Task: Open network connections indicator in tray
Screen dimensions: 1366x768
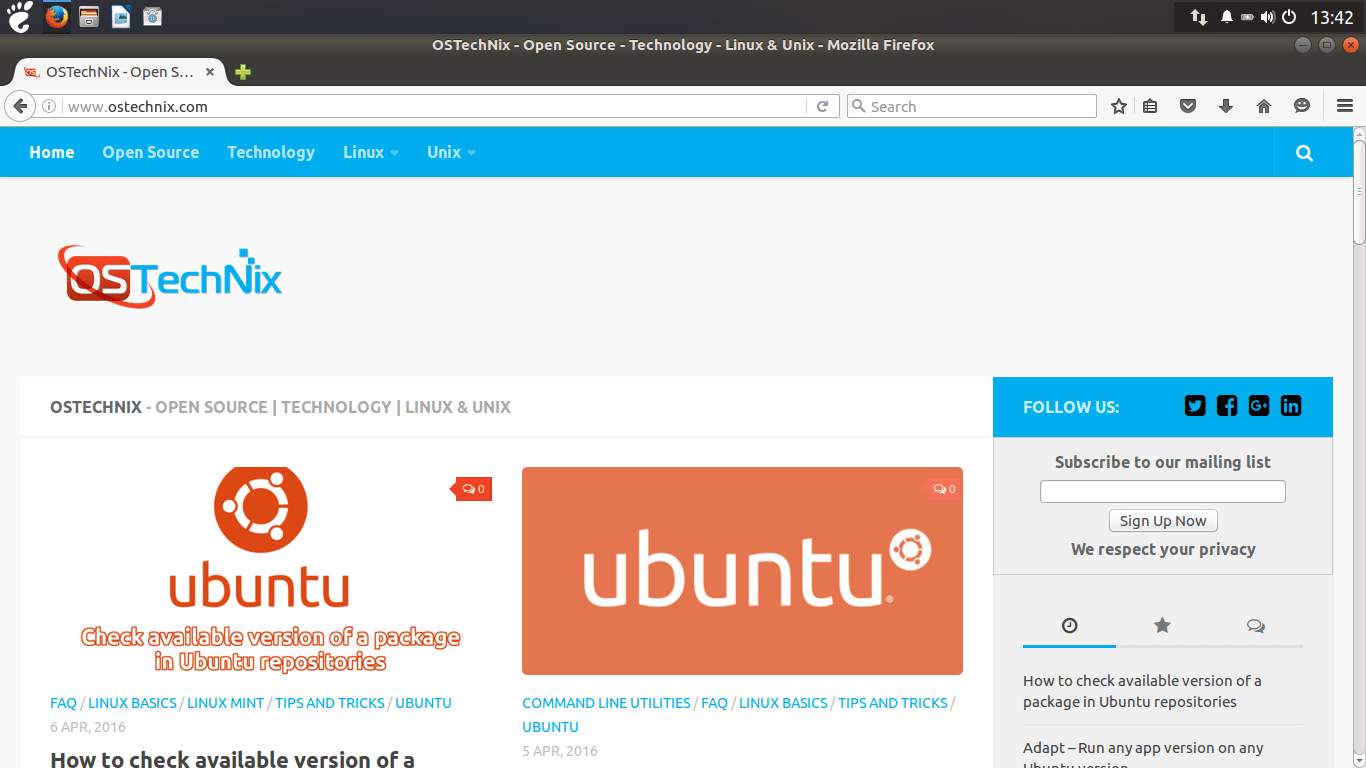Action: pos(1198,17)
